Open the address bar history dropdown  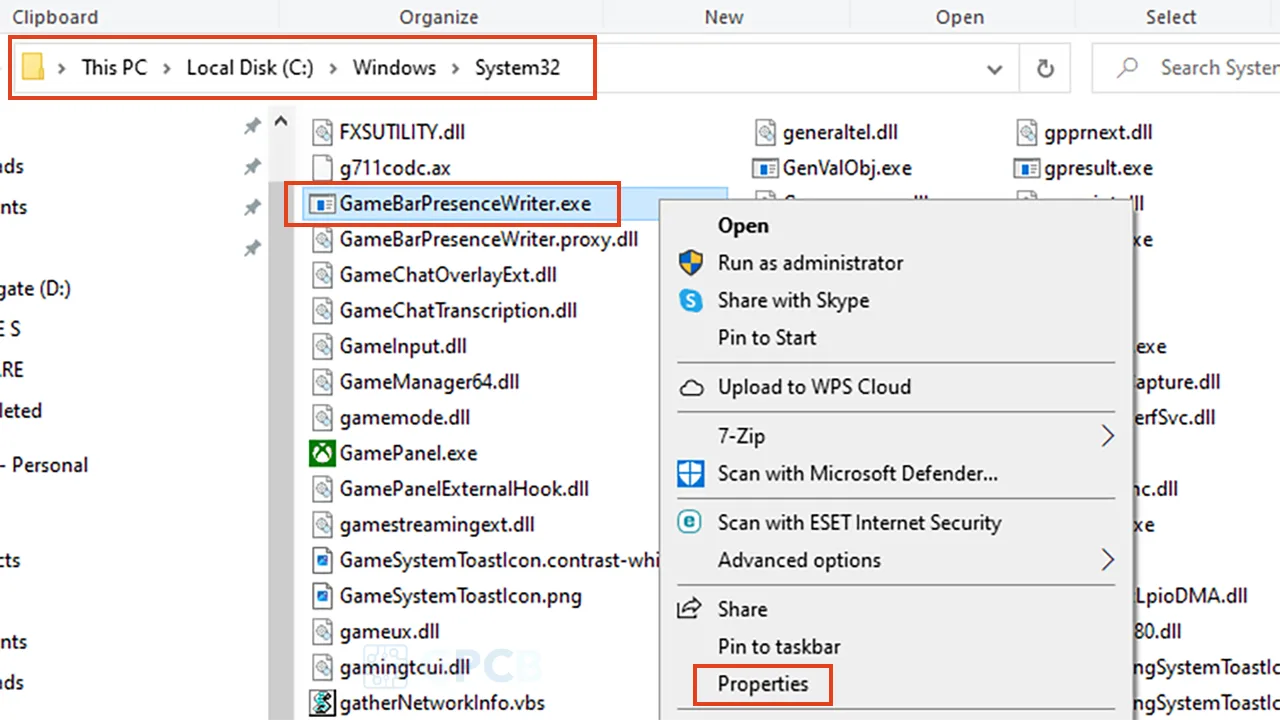tap(995, 69)
